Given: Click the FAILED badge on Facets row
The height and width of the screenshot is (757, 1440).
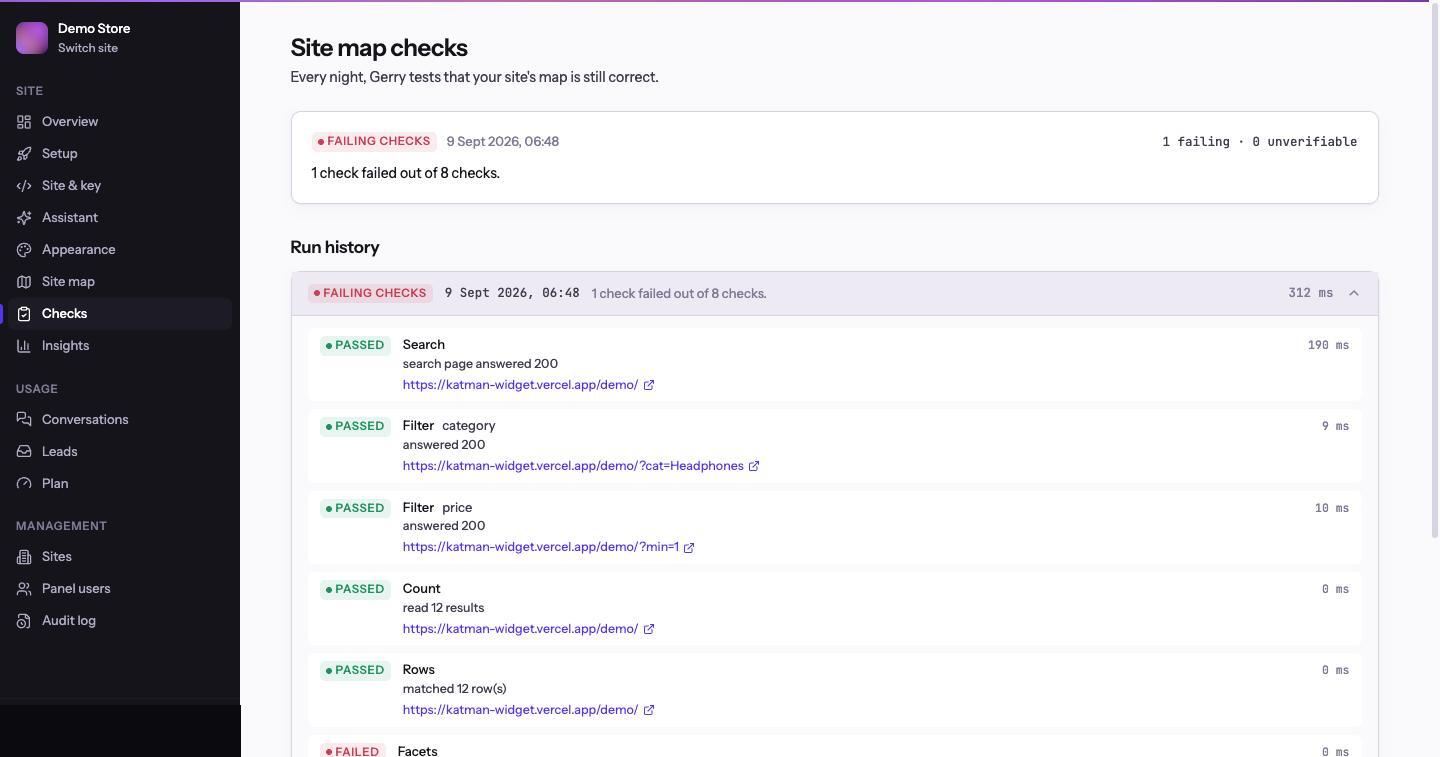Looking at the screenshot, I should coord(352,750).
